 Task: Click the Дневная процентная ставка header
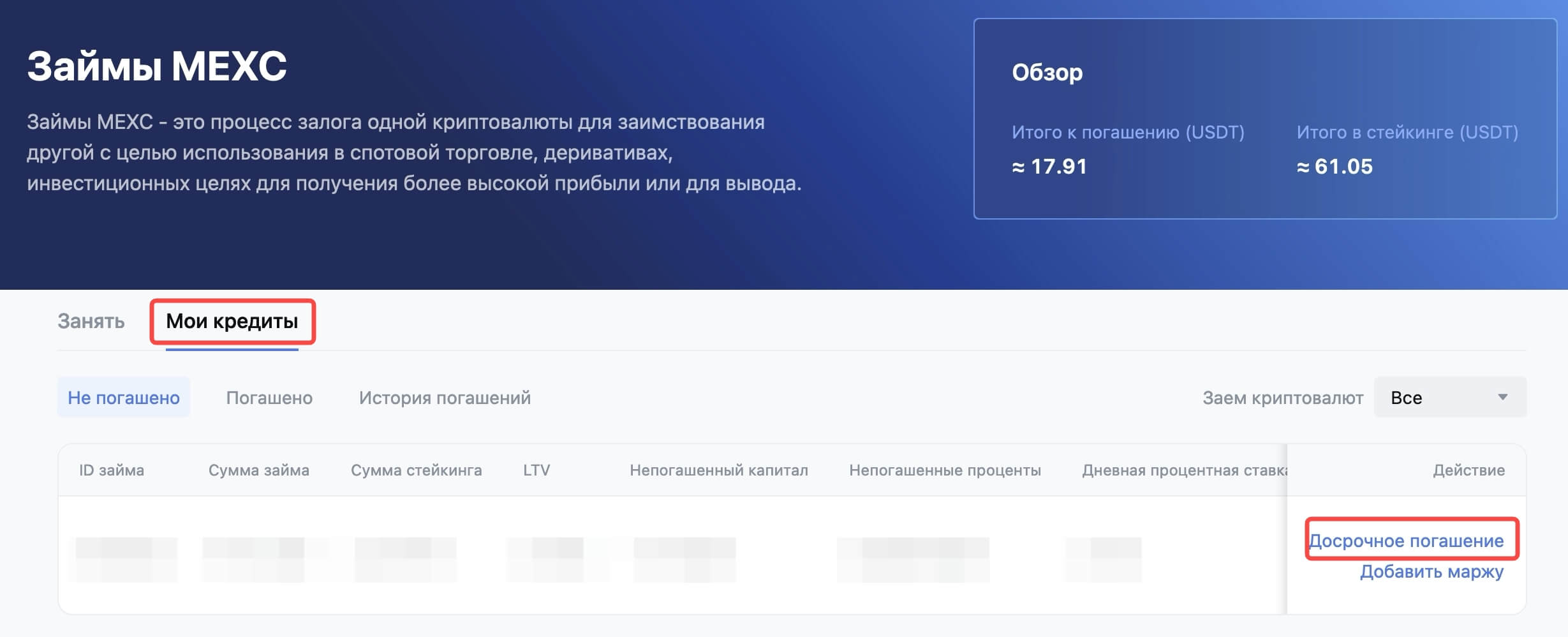[1183, 470]
